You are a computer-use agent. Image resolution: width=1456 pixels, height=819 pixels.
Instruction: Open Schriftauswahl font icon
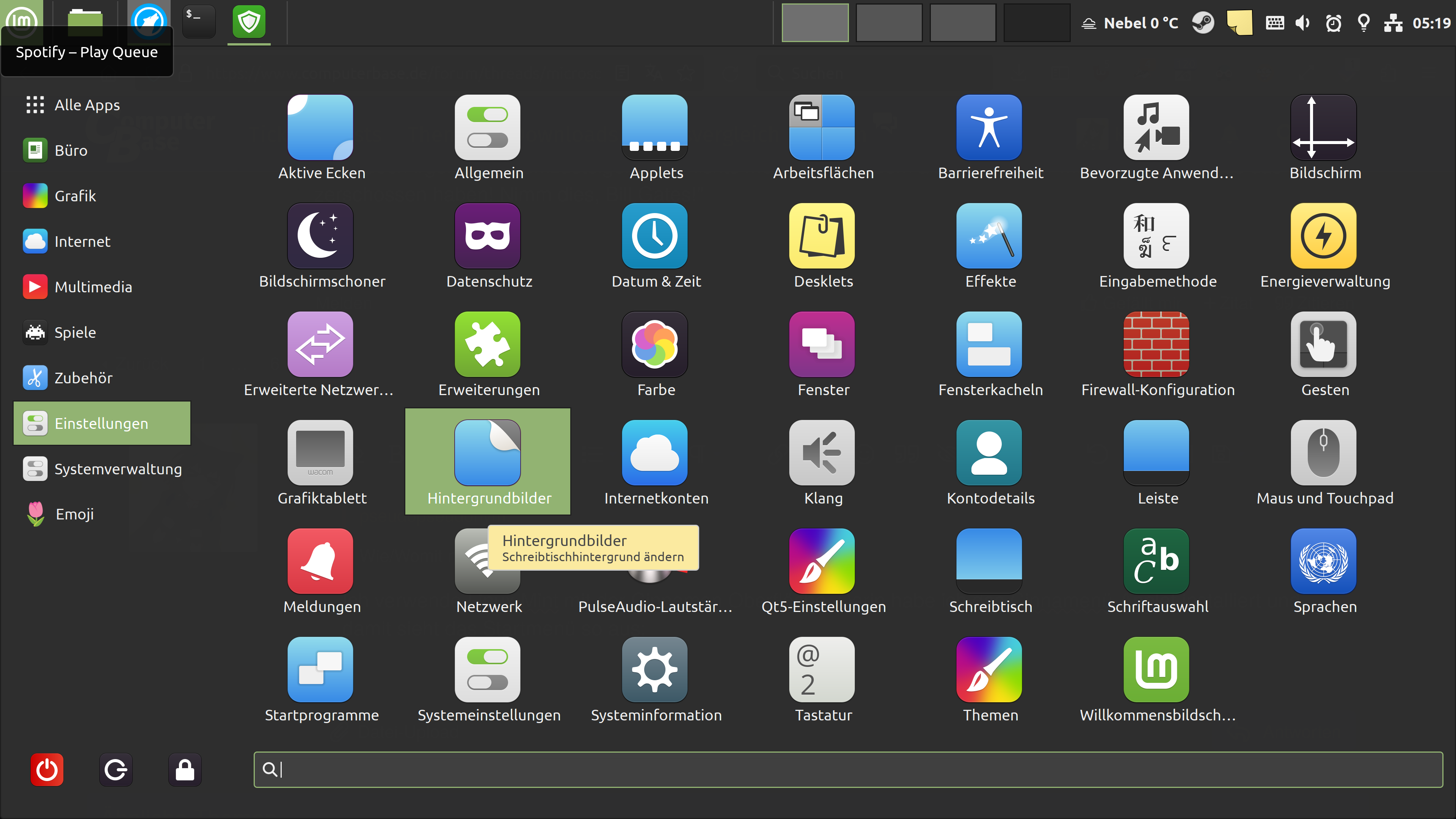1156,561
